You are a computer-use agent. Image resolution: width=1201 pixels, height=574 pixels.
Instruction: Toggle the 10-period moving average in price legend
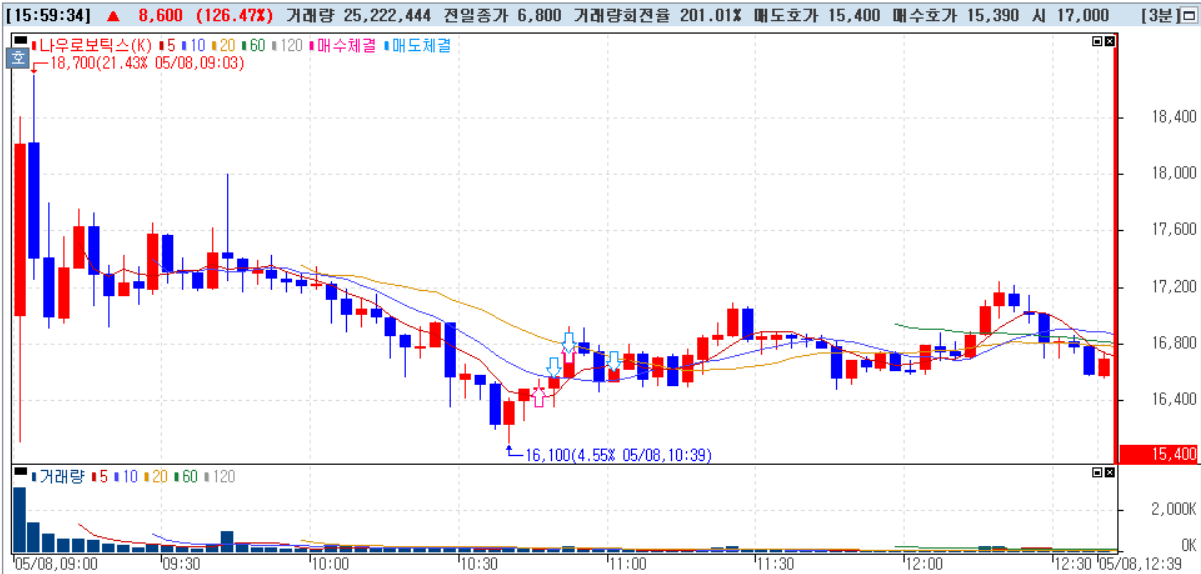(x=194, y=46)
